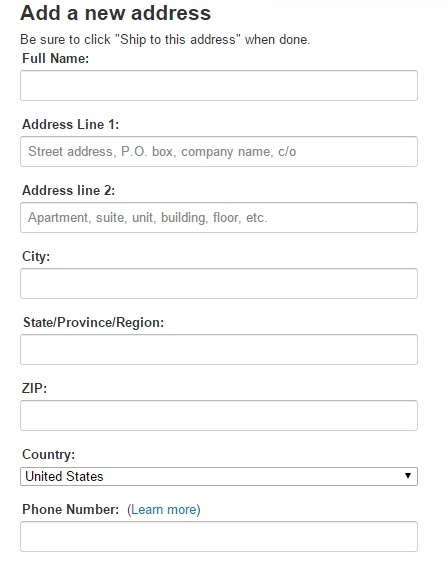
Task: Click the Ship to this address instruction text
Action: (x=165, y=39)
